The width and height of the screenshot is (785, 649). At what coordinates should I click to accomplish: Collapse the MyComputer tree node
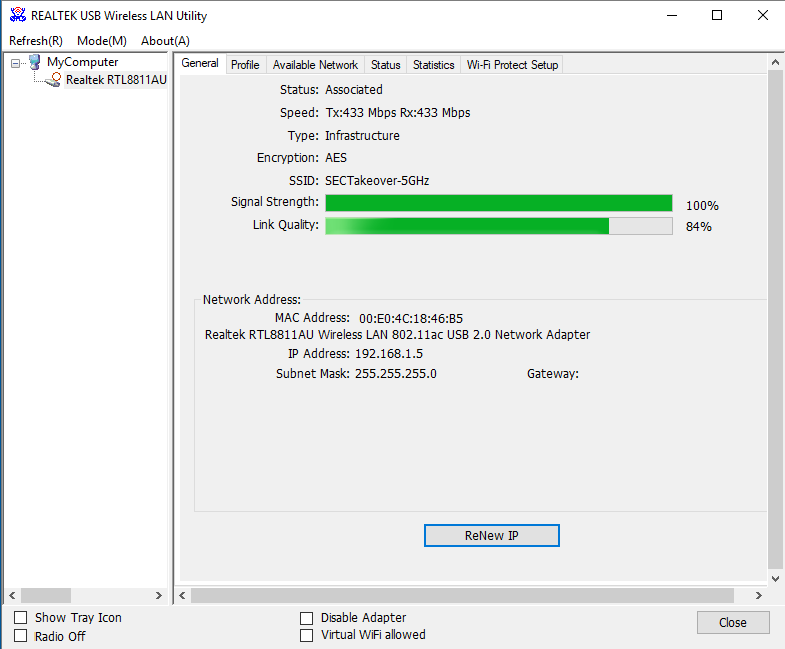(16, 63)
